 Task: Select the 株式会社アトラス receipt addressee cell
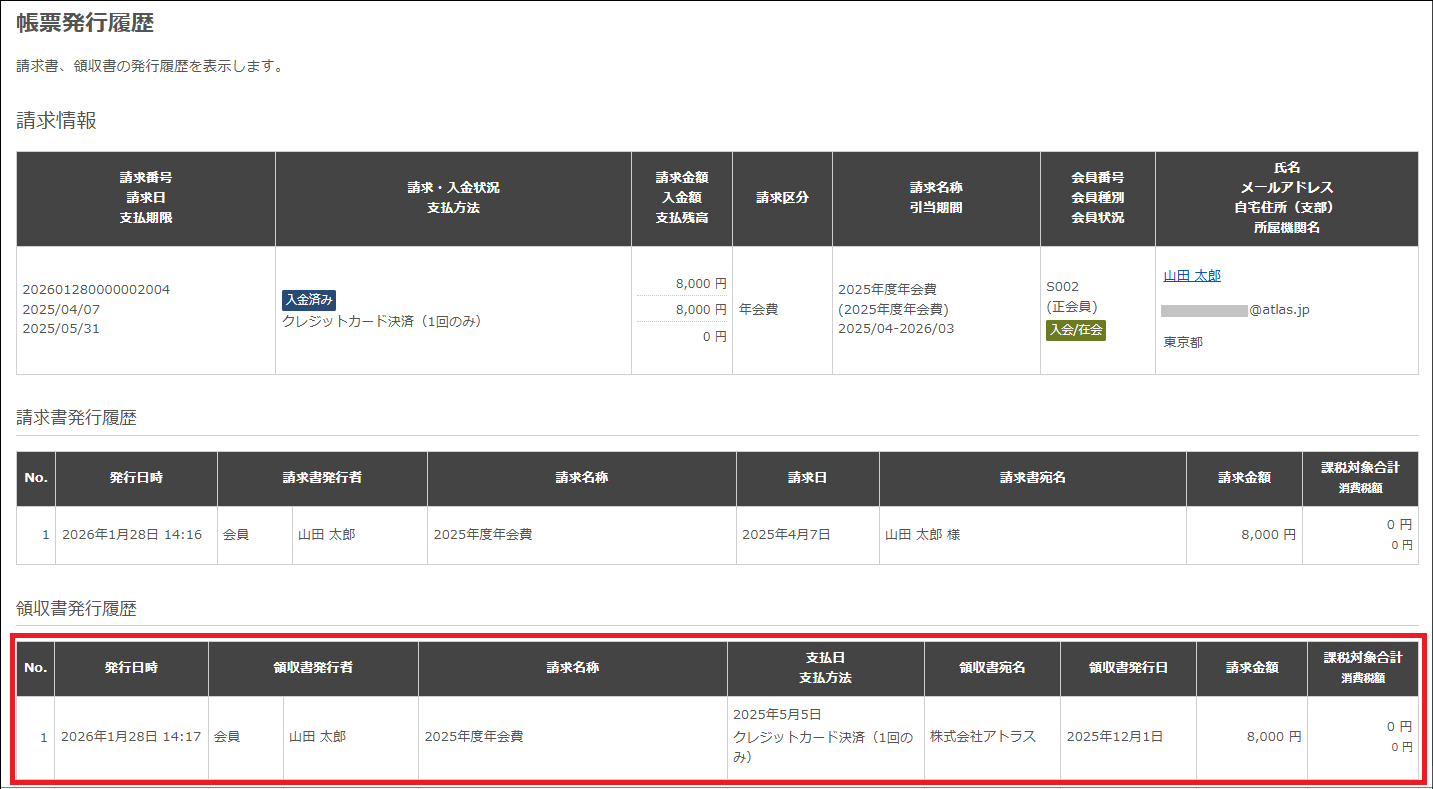[x=982, y=737]
